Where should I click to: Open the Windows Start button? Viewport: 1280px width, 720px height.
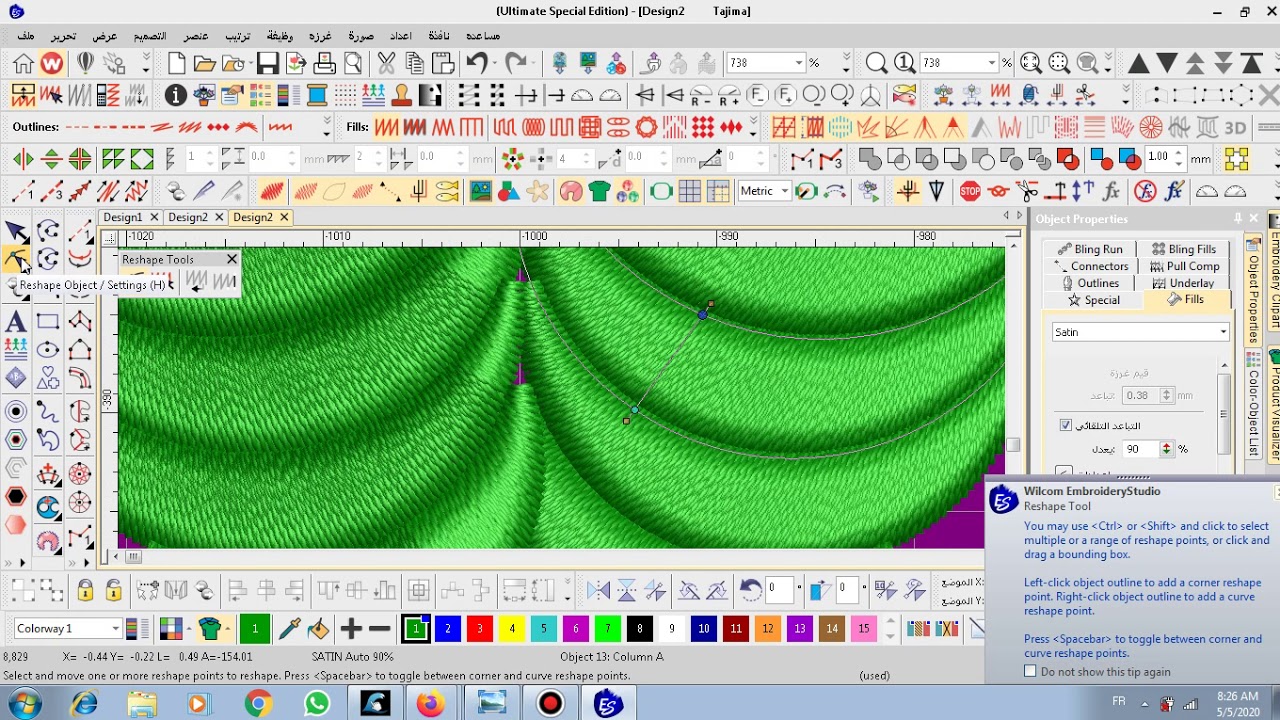point(24,704)
